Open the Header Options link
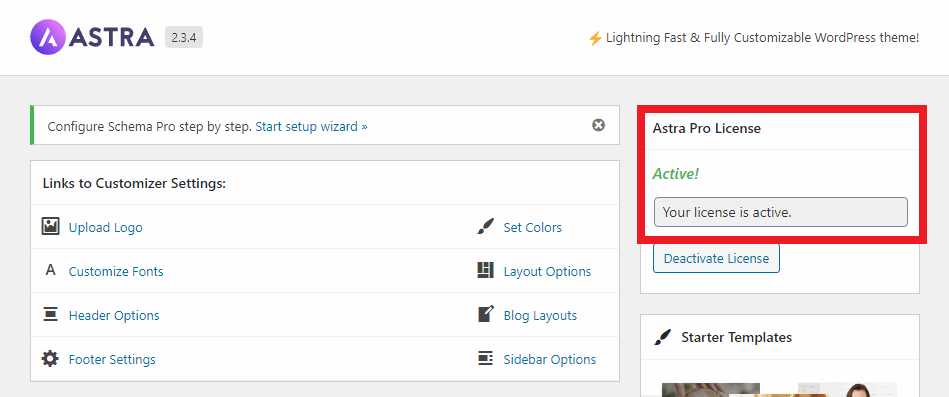This screenshot has height=397, width=949. [114, 315]
